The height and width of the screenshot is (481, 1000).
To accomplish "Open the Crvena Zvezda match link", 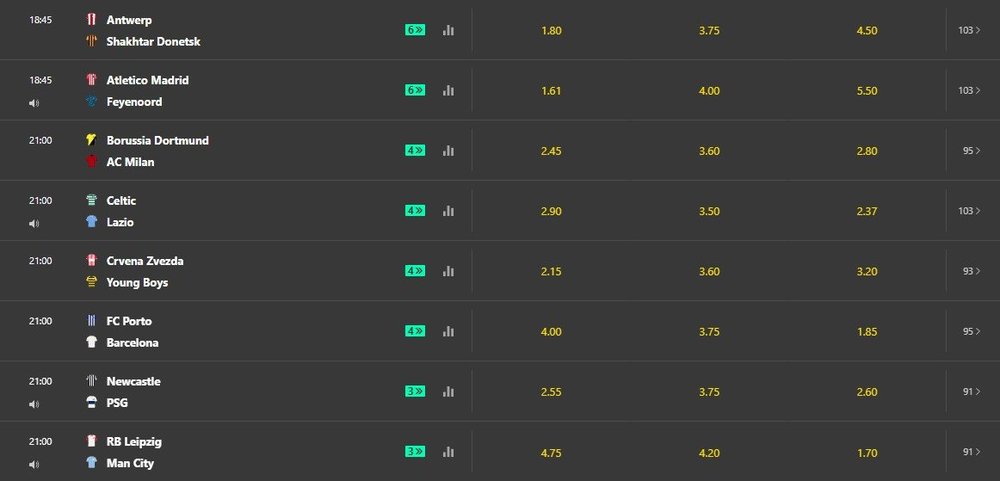I will (145, 261).
